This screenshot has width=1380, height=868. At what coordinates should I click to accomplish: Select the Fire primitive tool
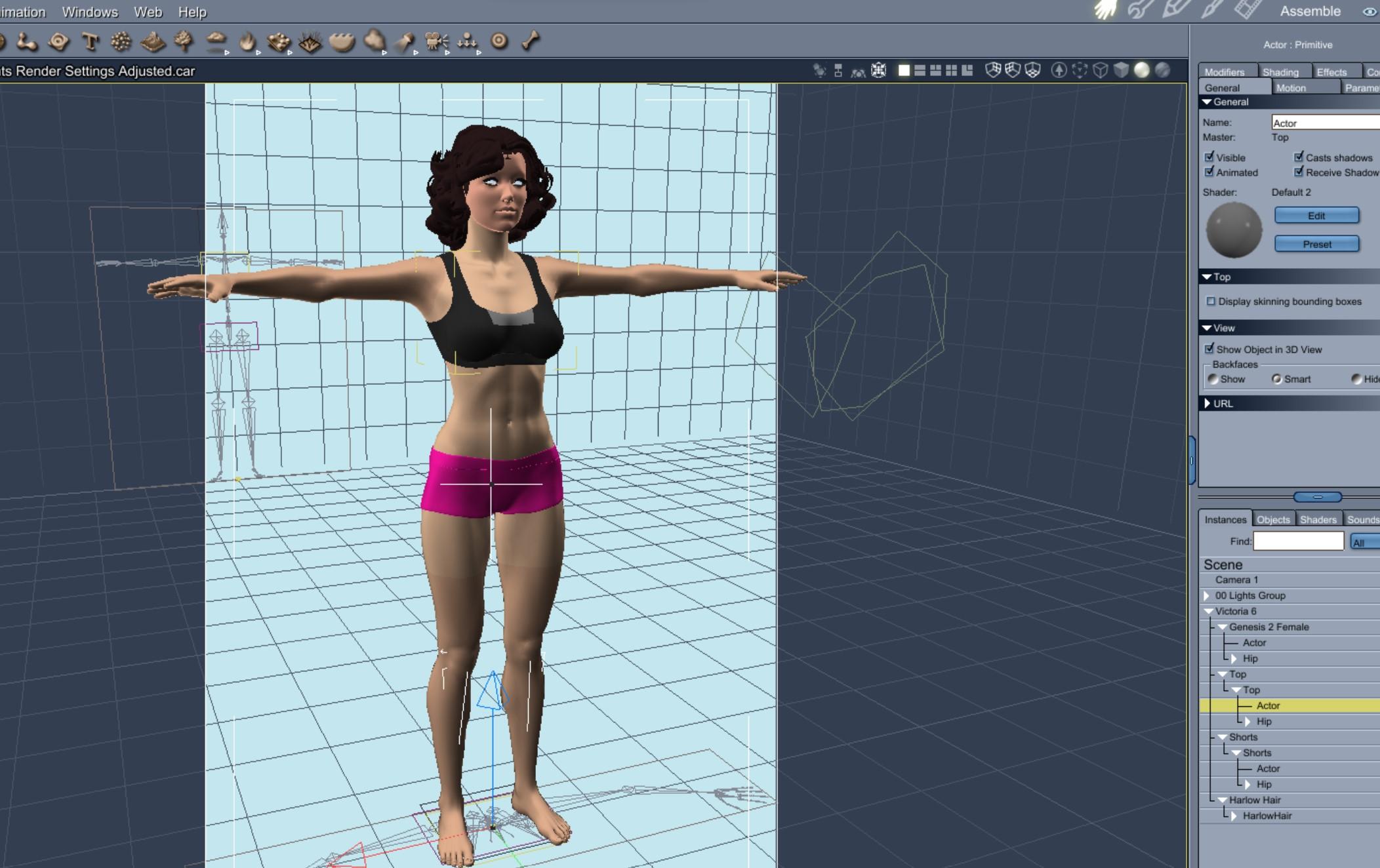(x=247, y=43)
